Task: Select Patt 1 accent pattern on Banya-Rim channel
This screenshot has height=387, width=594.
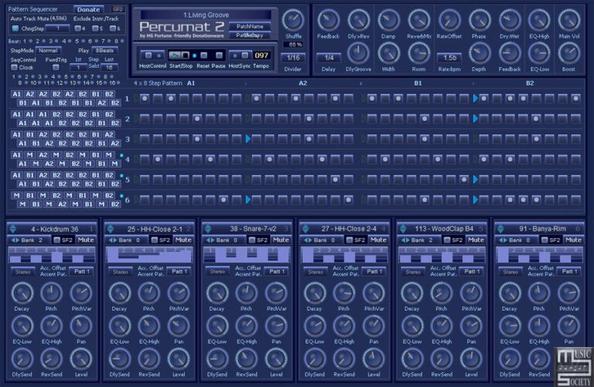Action: (x=569, y=272)
